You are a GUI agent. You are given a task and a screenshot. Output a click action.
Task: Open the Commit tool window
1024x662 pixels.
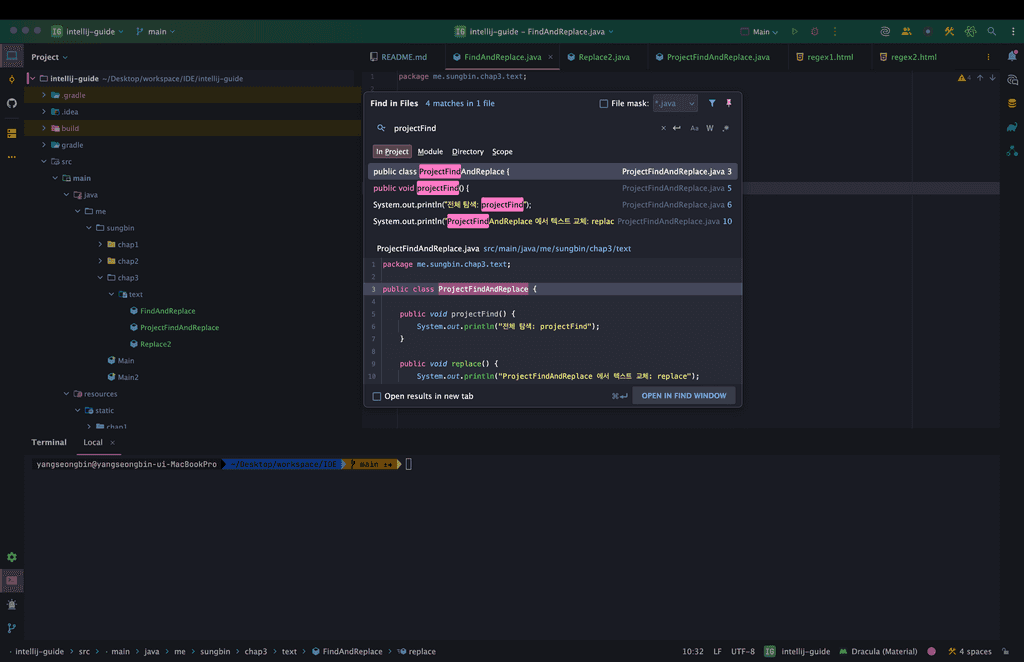click(x=12, y=80)
